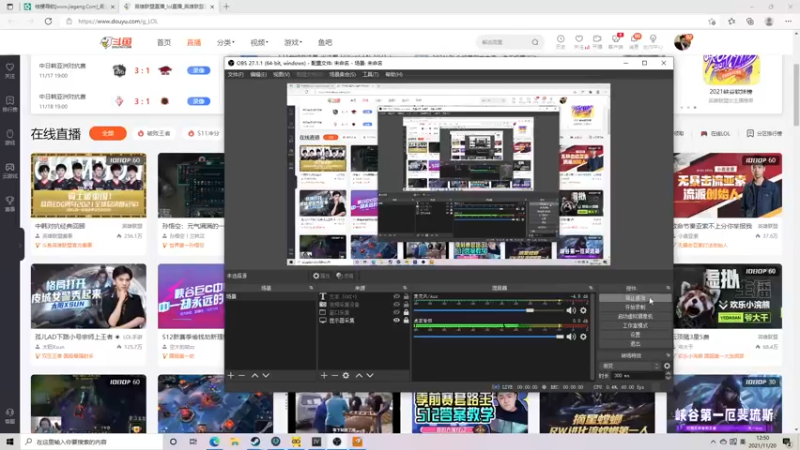Open the OBS 文件(F) File menu

pos(235,74)
